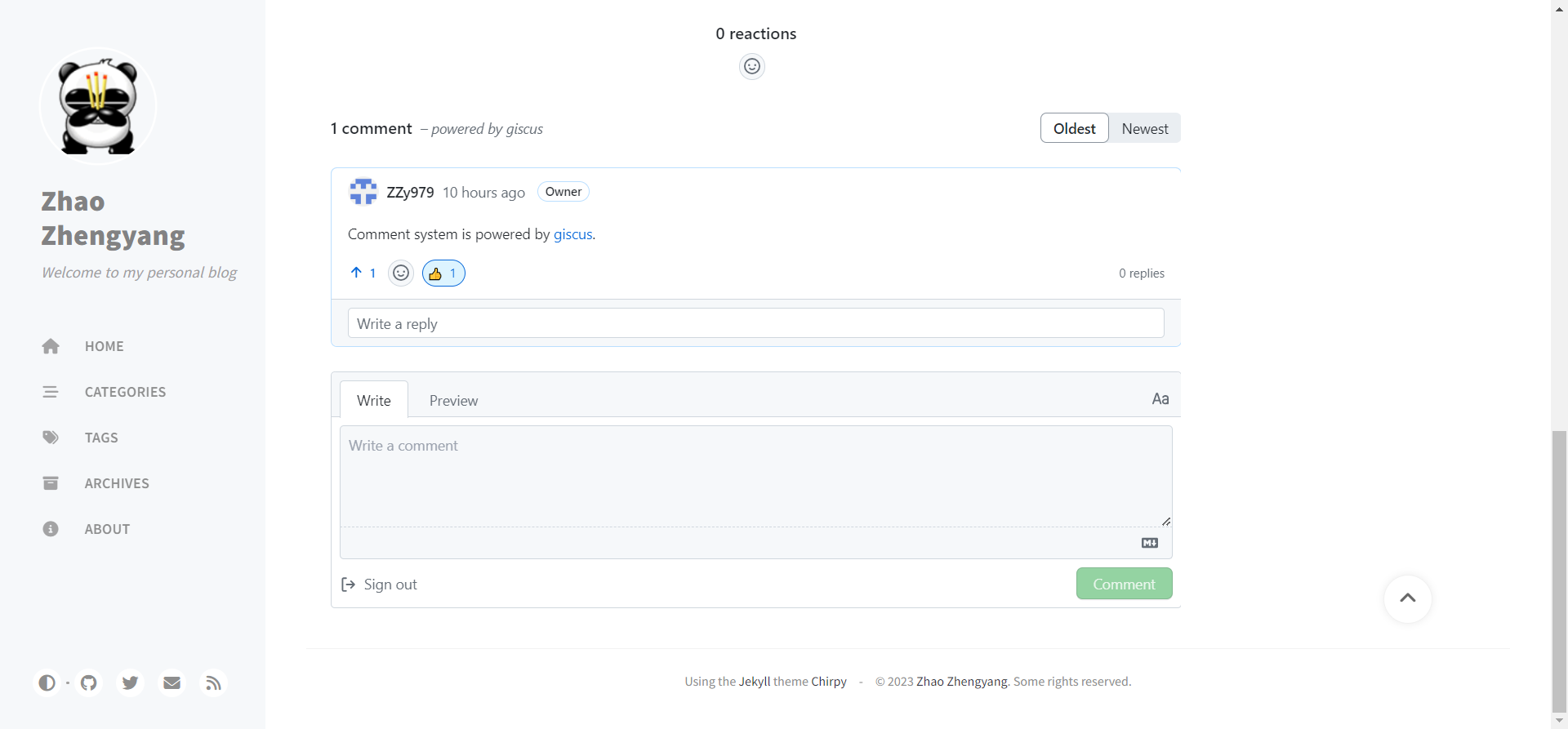Open the Chirpy theme link
This screenshot has height=729, width=1568.
829,682
